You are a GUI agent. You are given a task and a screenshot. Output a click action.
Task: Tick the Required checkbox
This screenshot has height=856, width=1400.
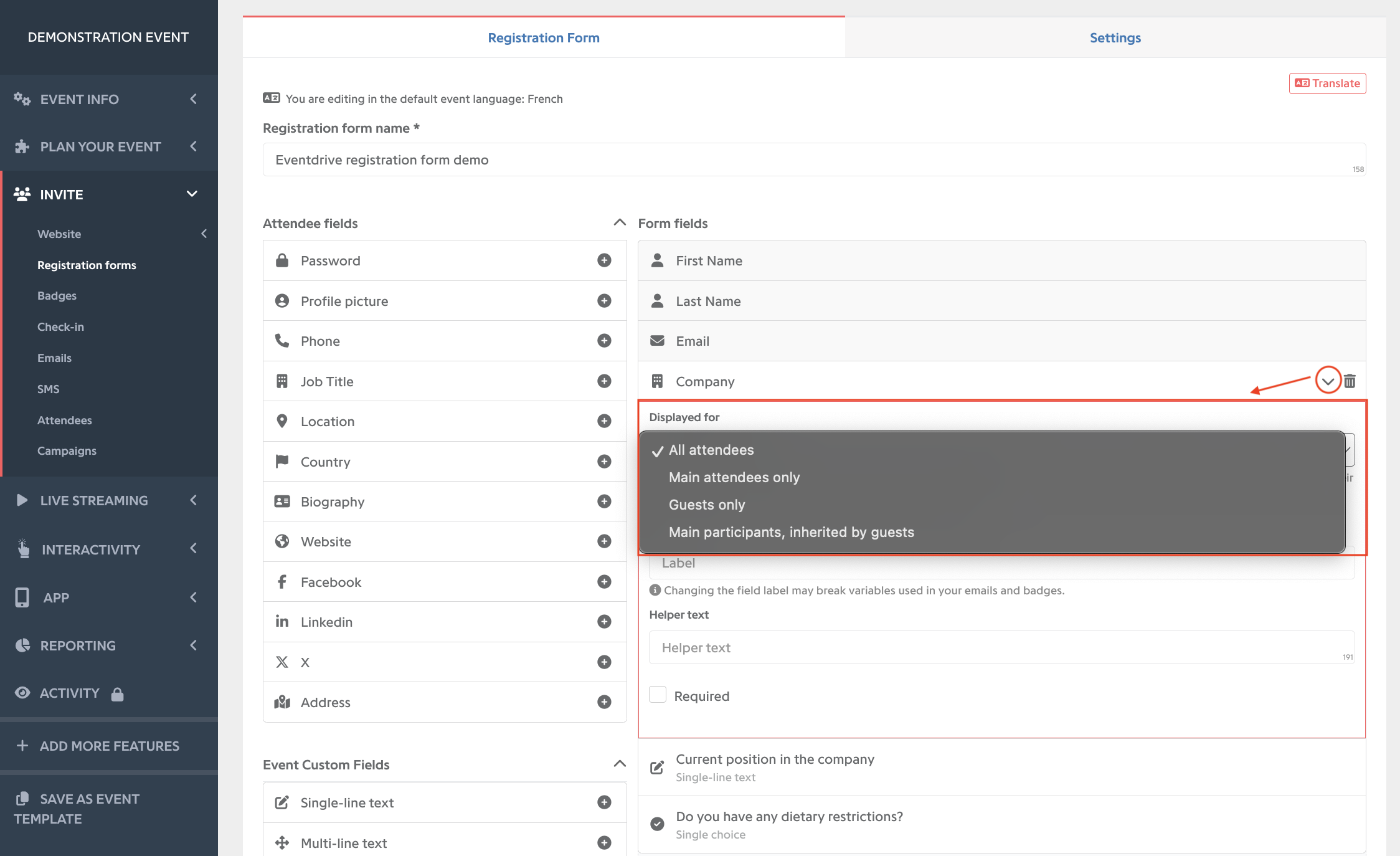coord(658,695)
